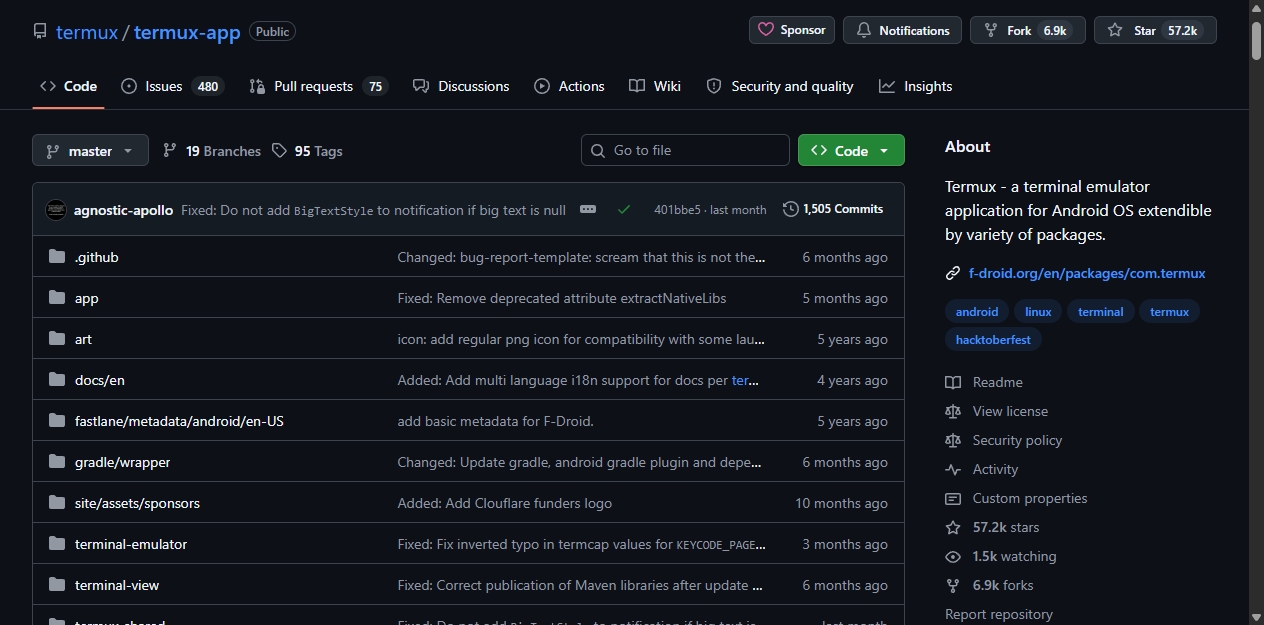Click the Security policy sidebar link

tap(1017, 440)
